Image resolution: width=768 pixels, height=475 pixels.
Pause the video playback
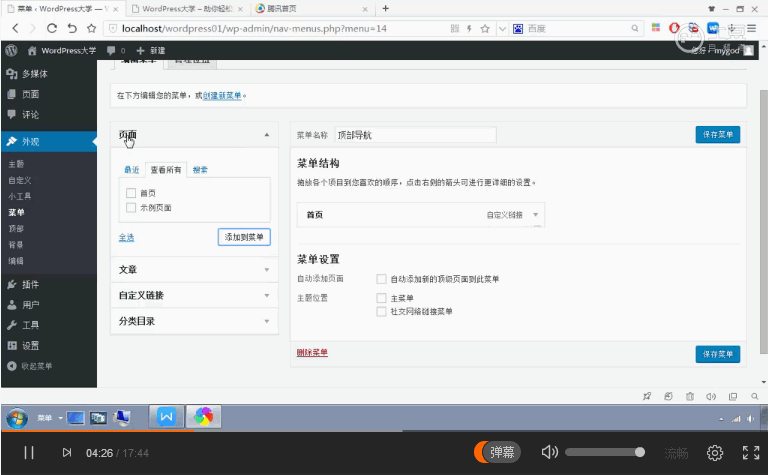click(29, 452)
